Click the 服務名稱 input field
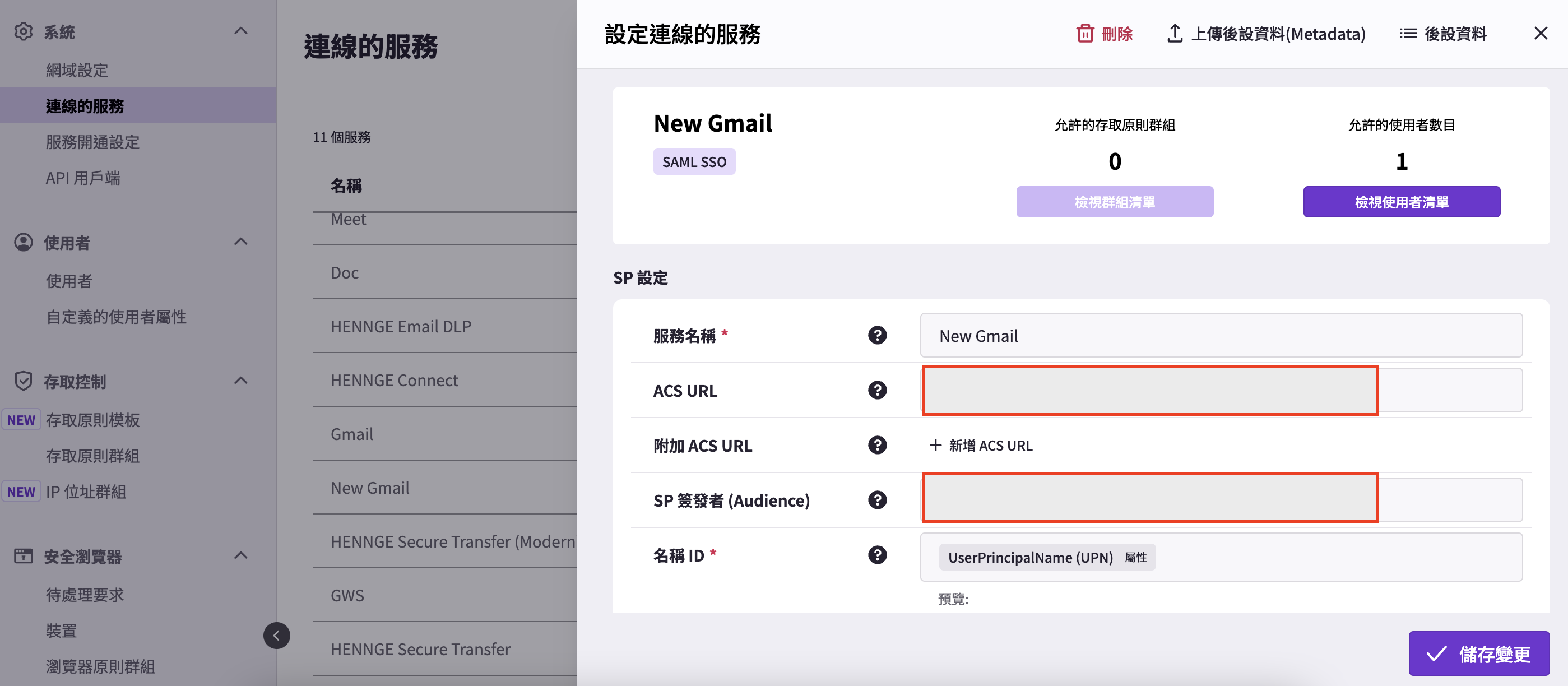This screenshot has height=686, width=1568. click(x=1221, y=335)
